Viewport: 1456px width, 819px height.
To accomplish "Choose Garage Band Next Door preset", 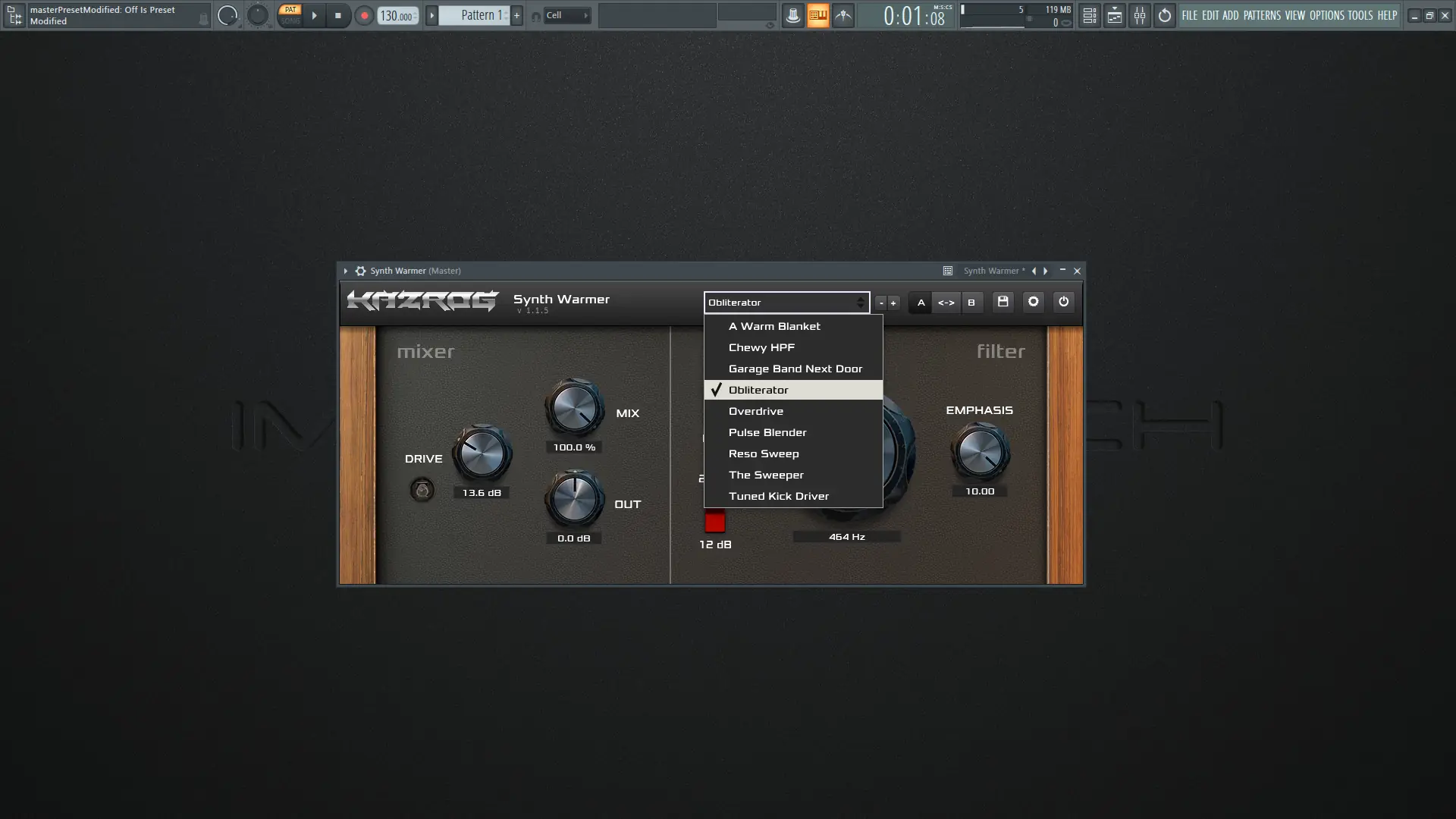I will [x=795, y=369].
